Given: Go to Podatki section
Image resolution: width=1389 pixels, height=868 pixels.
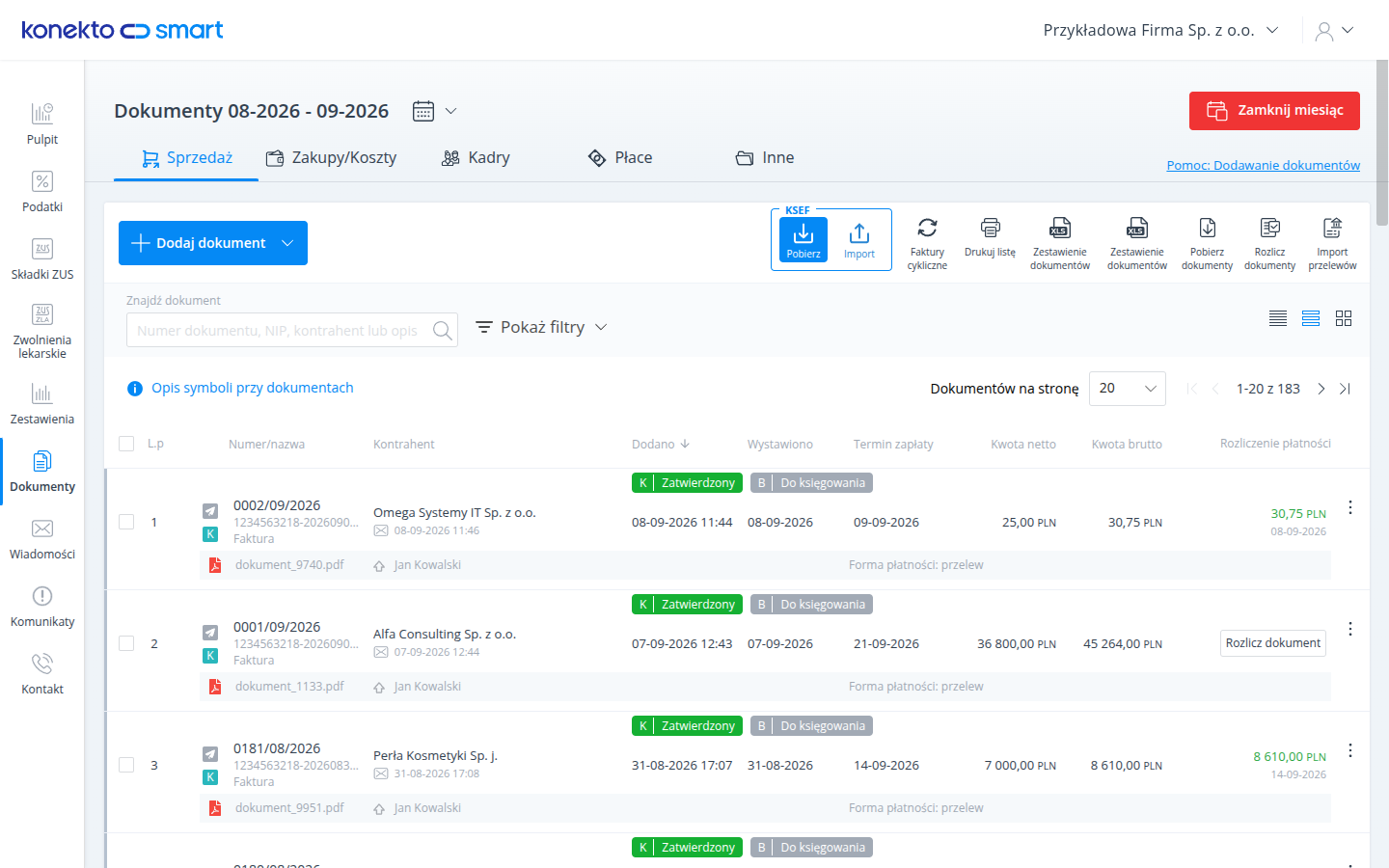Looking at the screenshot, I should pos(42,192).
